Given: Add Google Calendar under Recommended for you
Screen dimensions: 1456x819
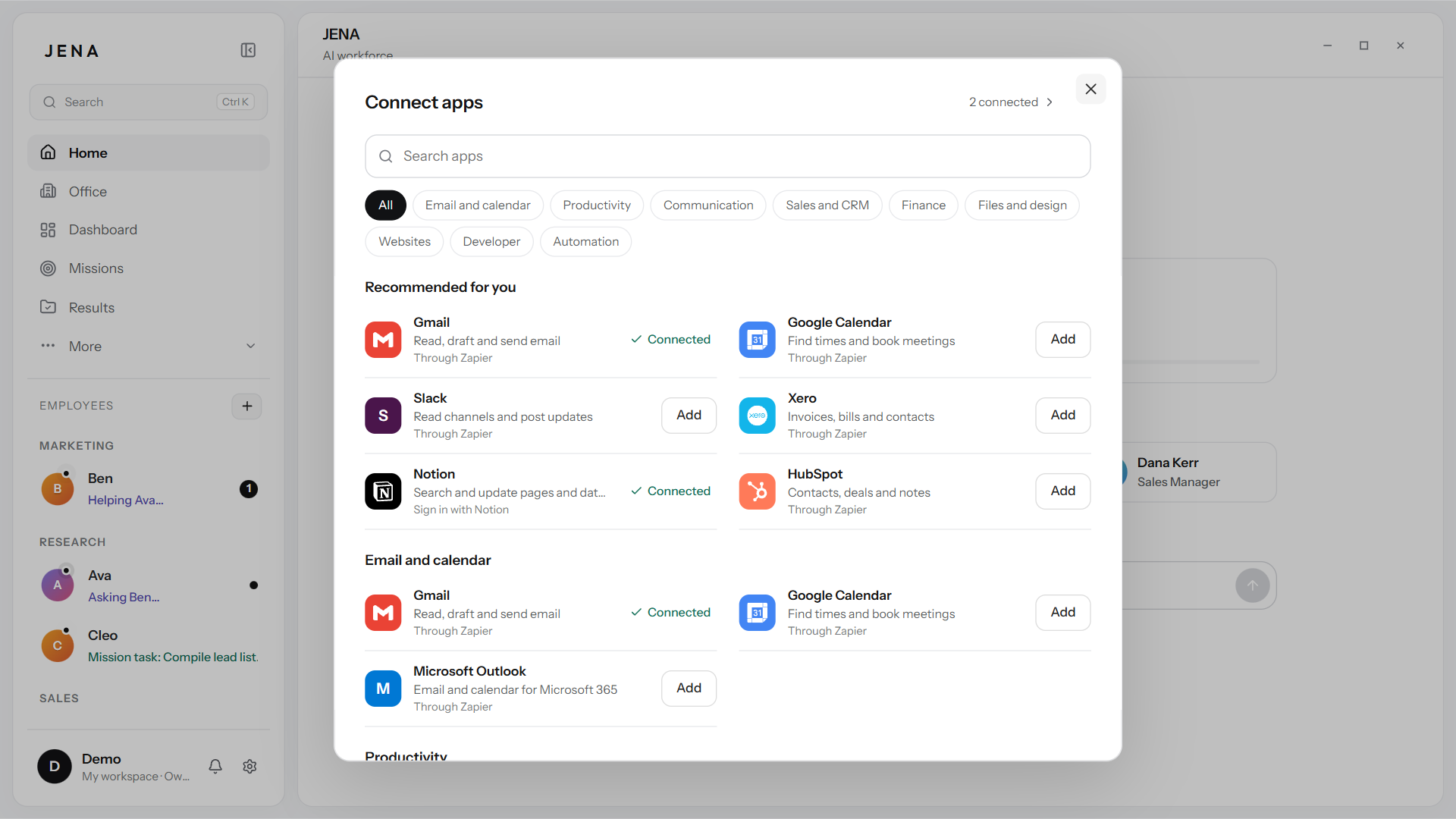Looking at the screenshot, I should click(1063, 339).
